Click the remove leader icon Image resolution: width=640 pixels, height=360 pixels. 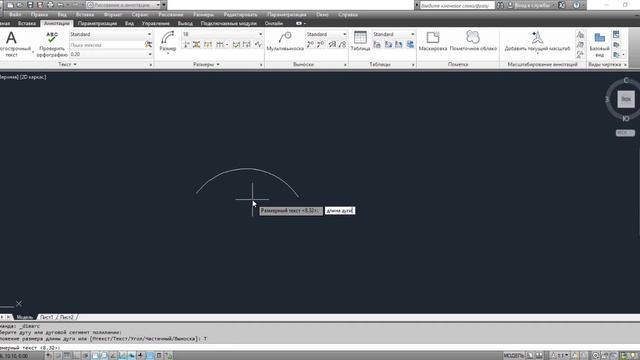click(321, 44)
